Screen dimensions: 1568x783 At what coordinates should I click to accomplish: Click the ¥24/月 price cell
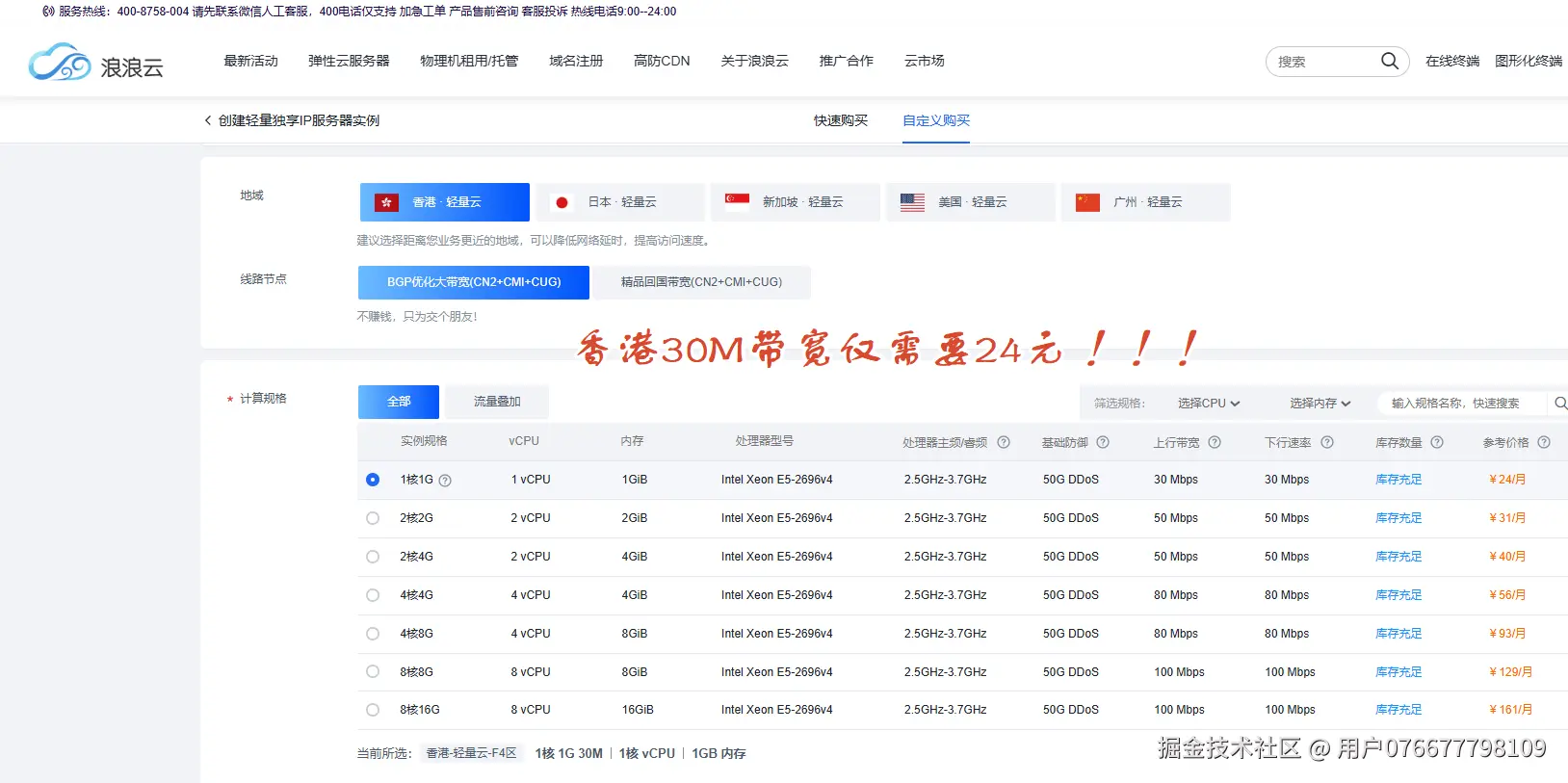1507,480
